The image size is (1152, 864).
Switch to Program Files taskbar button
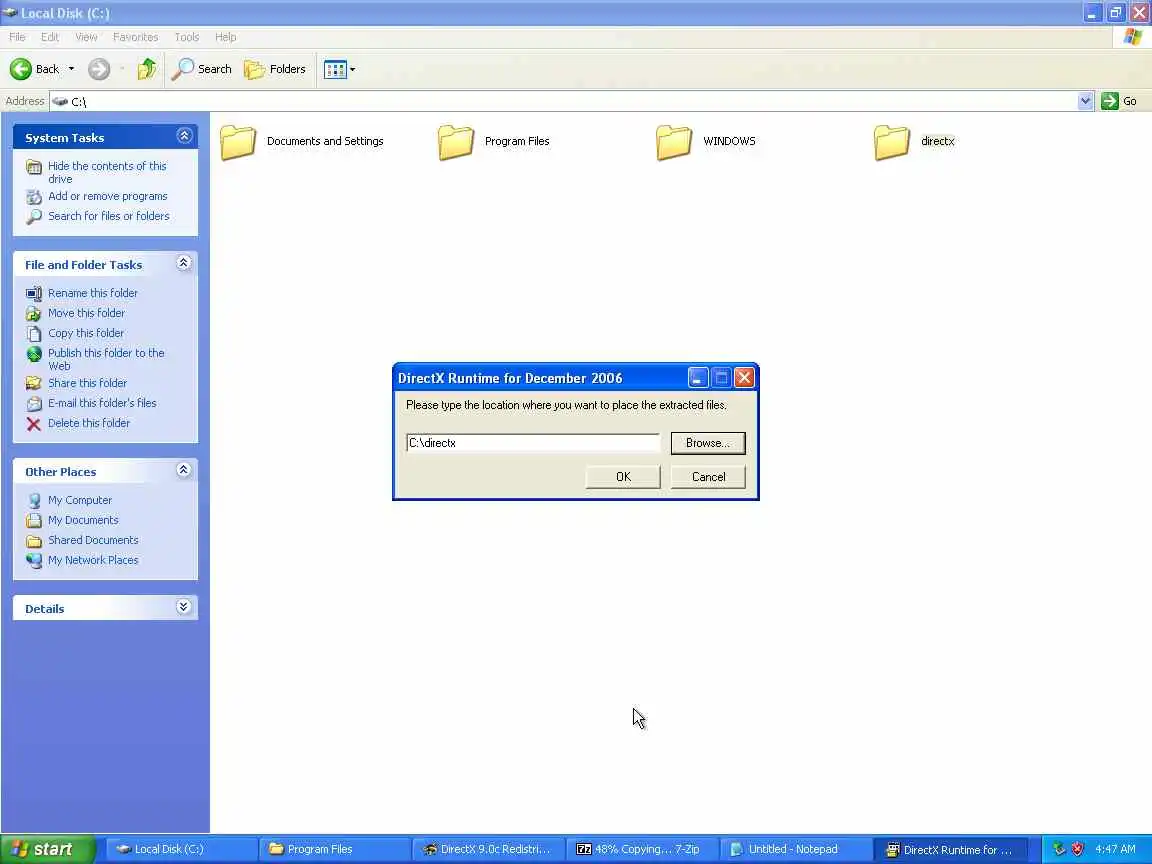334,849
